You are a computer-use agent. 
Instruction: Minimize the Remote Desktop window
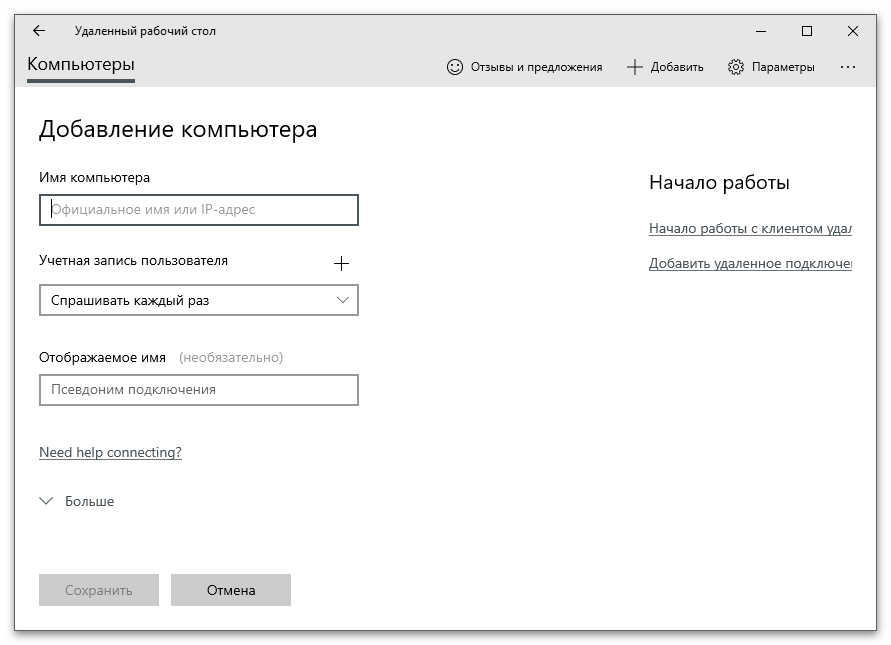[x=761, y=31]
